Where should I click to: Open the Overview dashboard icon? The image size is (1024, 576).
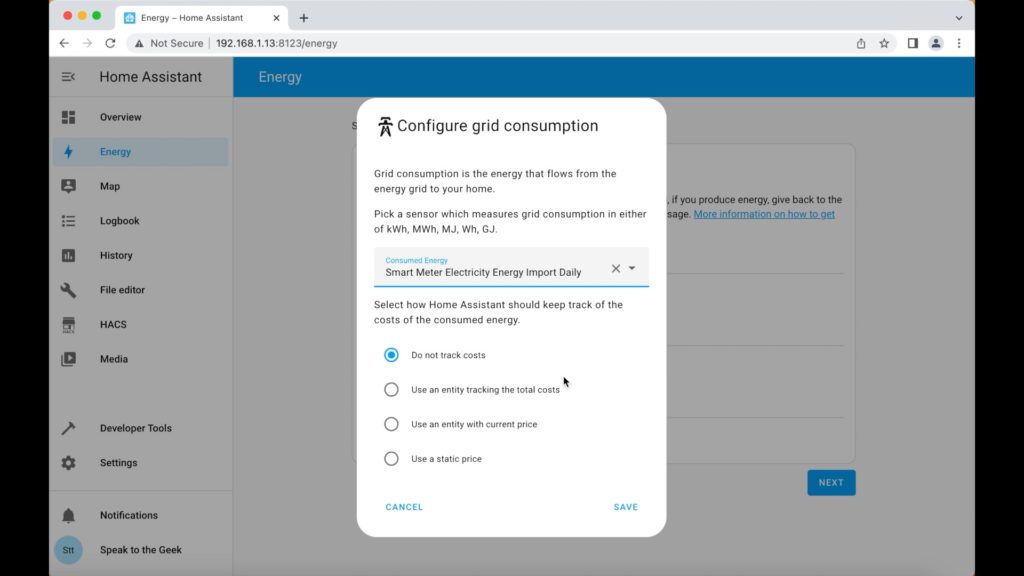tap(69, 117)
